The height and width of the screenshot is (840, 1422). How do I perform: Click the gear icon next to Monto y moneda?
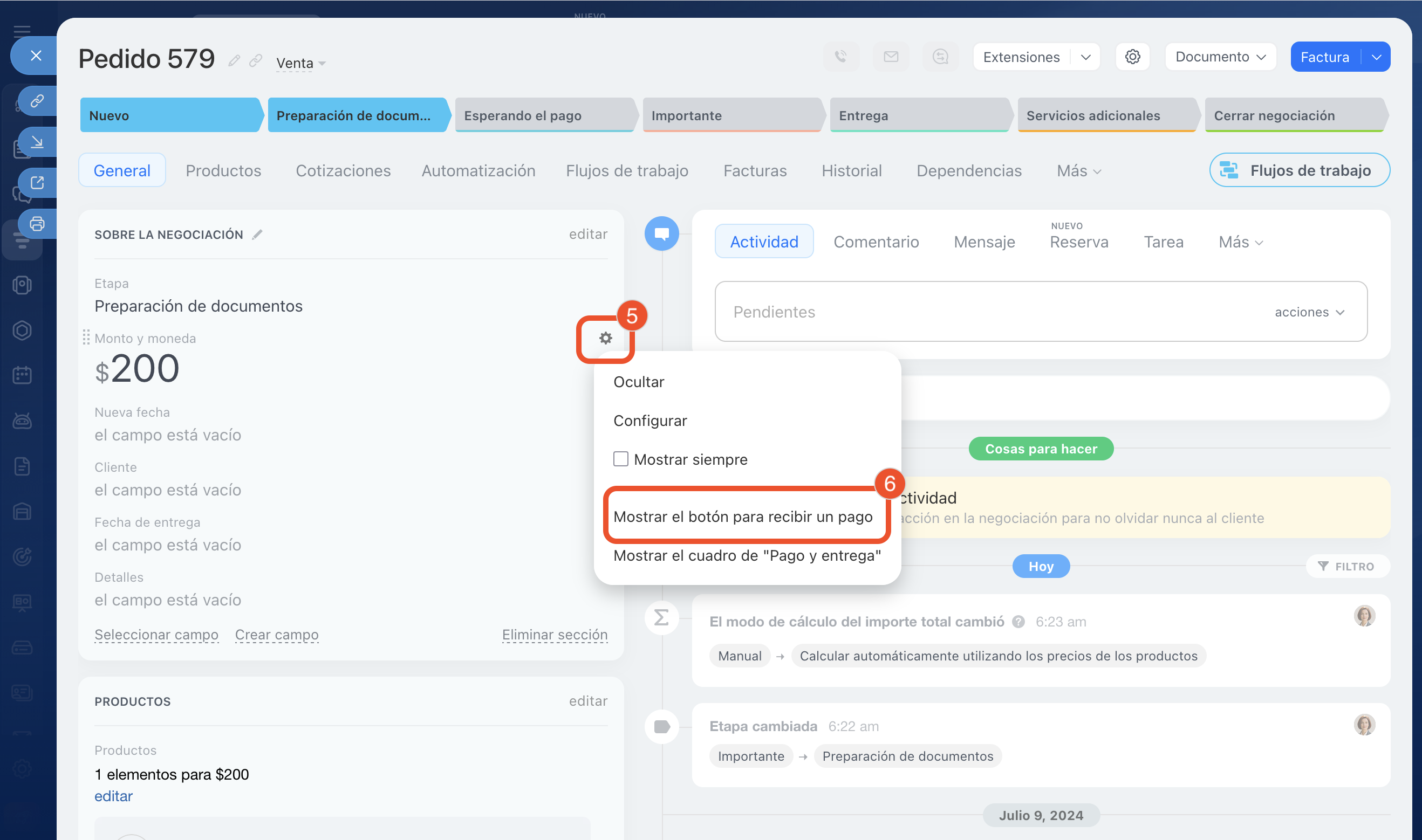pyautogui.click(x=605, y=339)
